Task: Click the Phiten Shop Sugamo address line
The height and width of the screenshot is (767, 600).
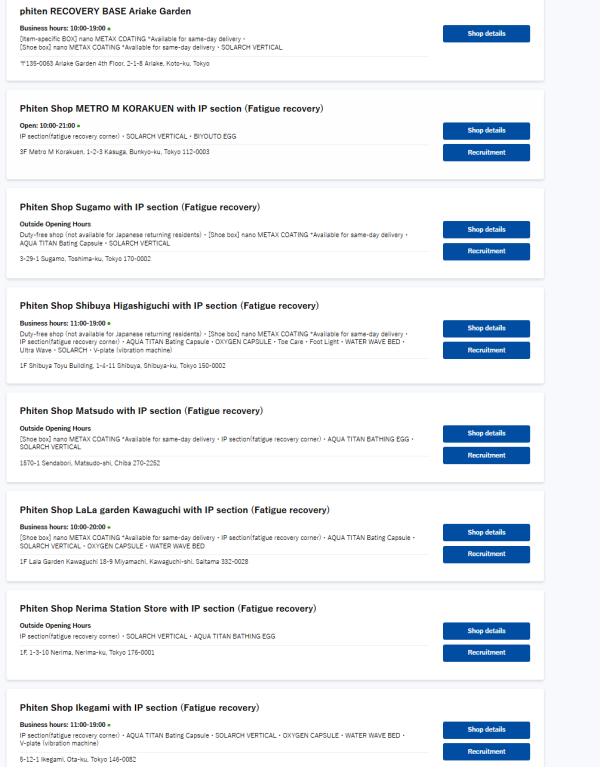Action: point(85,258)
